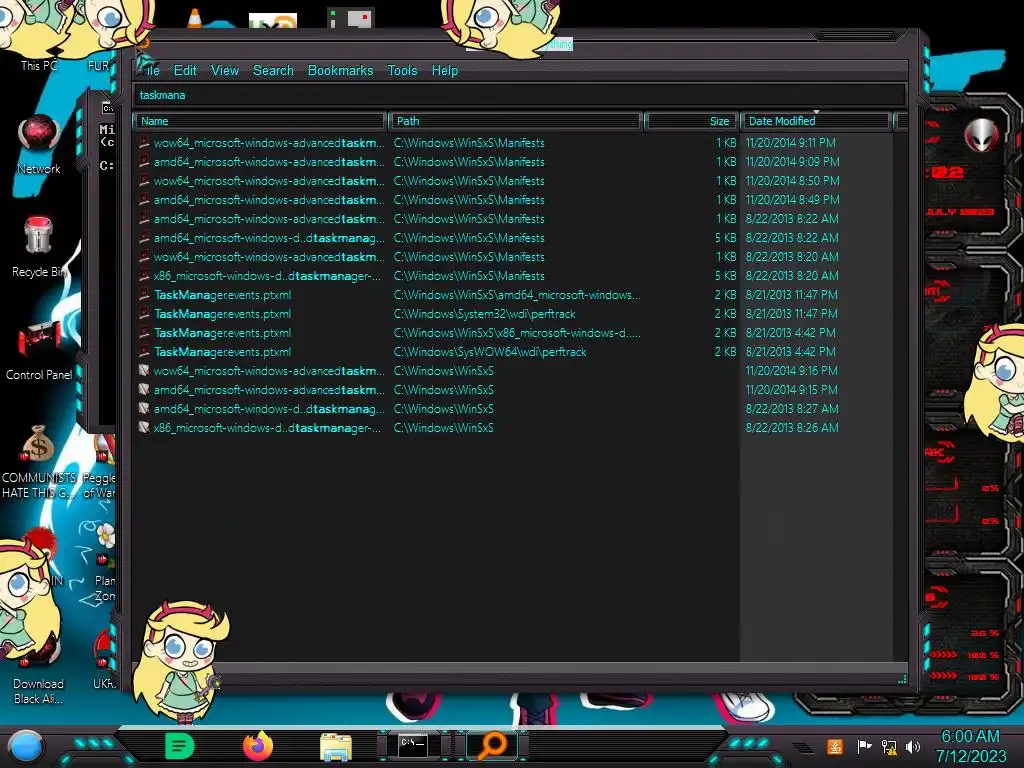1024x768 pixels.
Task: Open the Help menu
Action: 445,71
